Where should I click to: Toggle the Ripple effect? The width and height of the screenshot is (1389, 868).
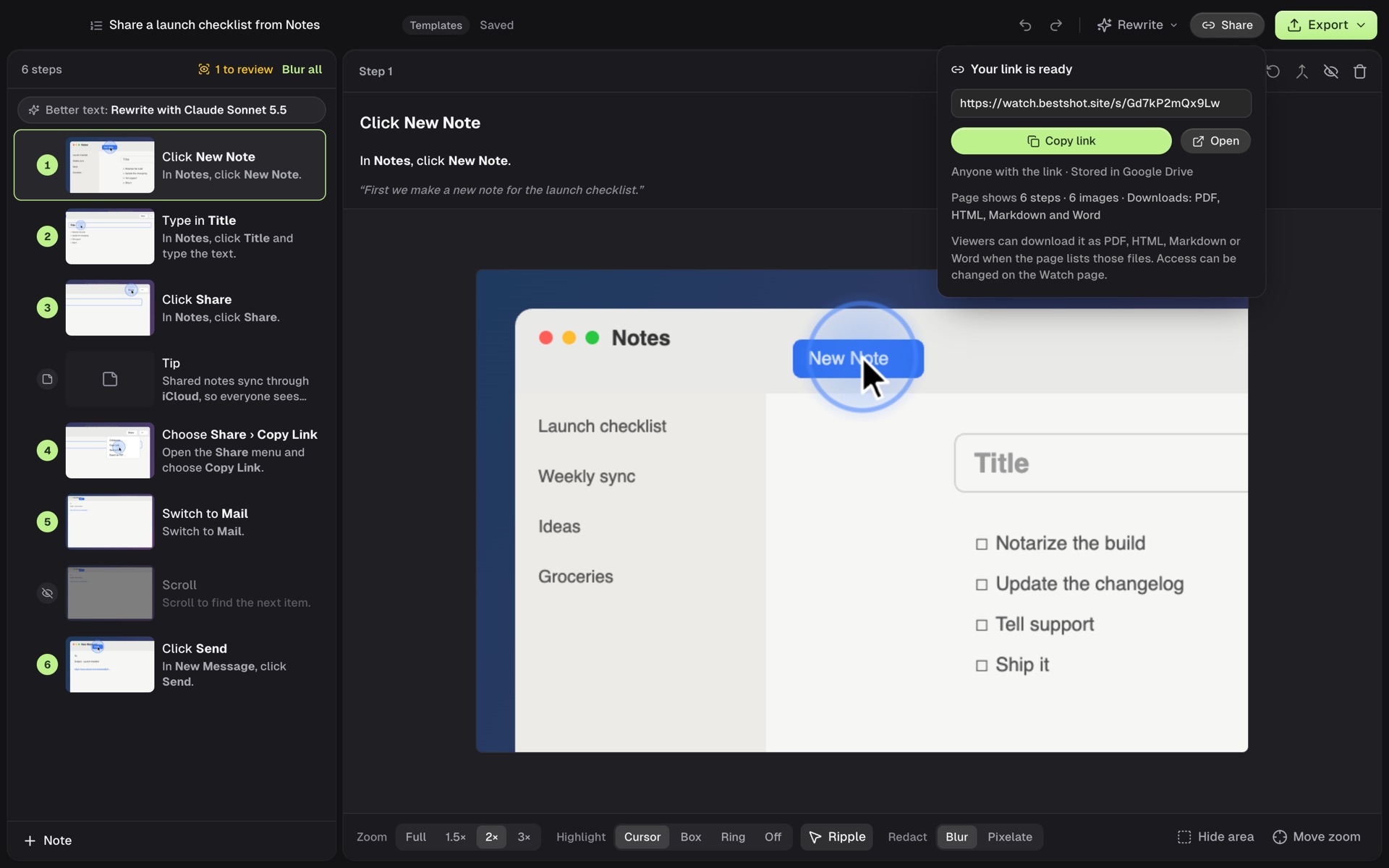coord(837,837)
